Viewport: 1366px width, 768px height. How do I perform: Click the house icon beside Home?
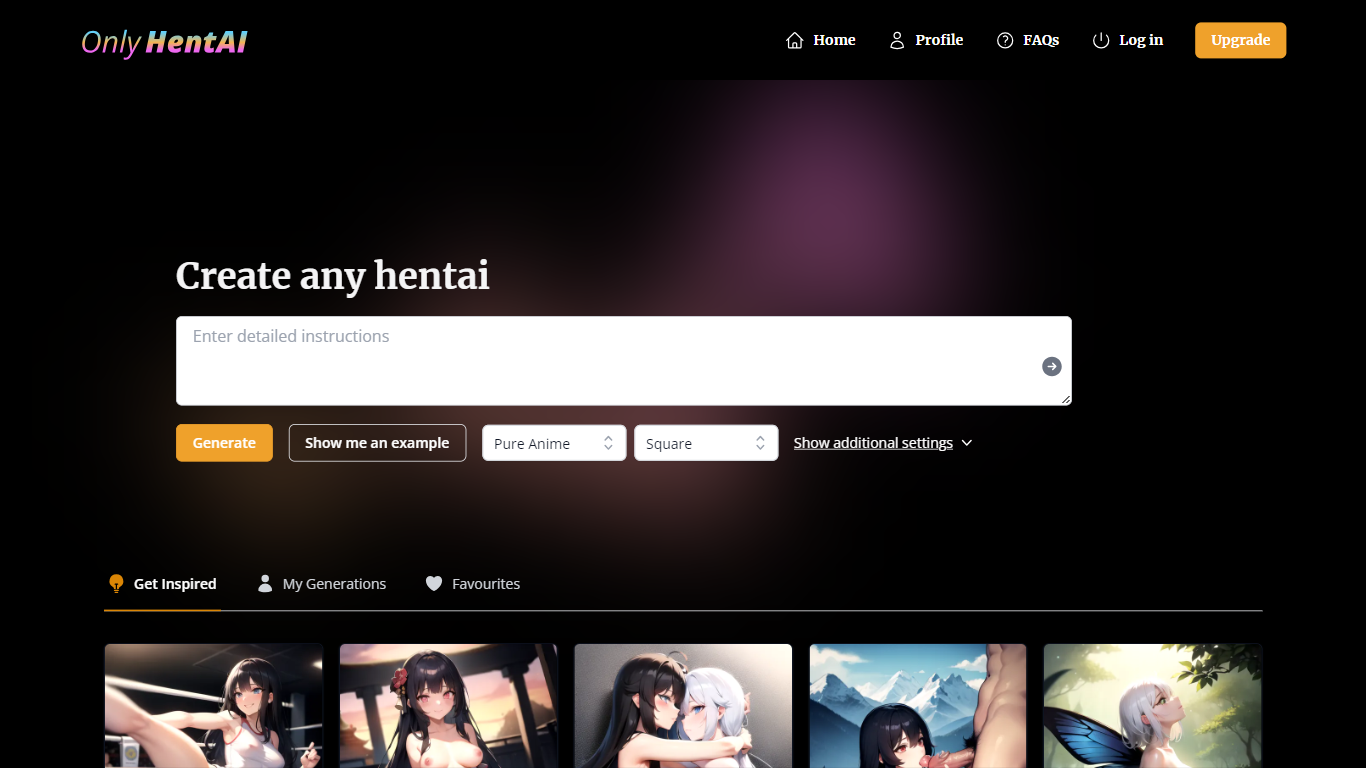(x=795, y=41)
